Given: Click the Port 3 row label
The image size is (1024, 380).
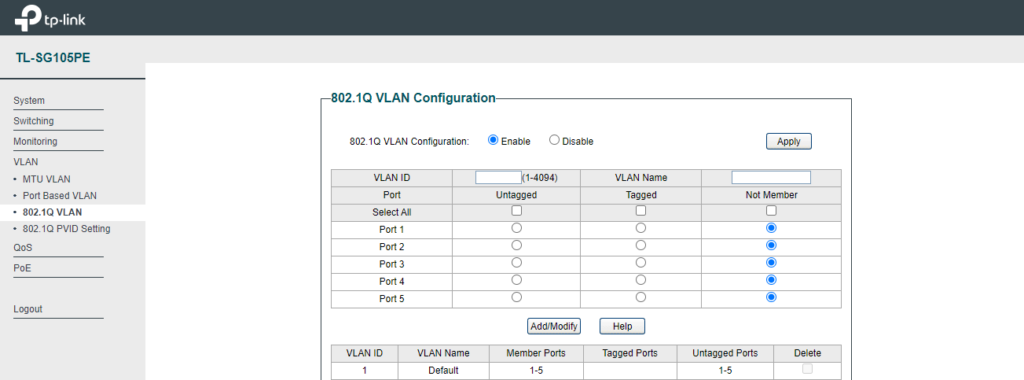Looking at the screenshot, I should point(392,264).
